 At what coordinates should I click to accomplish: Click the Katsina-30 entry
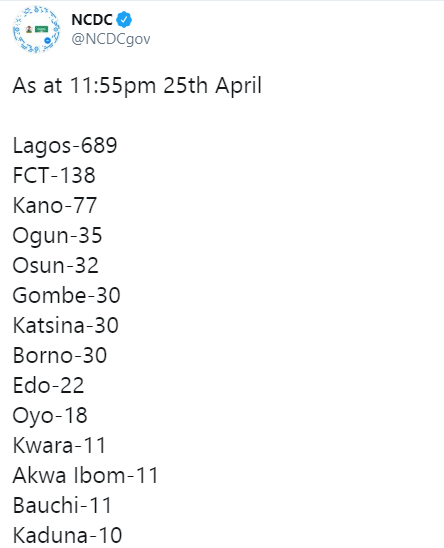(66, 325)
